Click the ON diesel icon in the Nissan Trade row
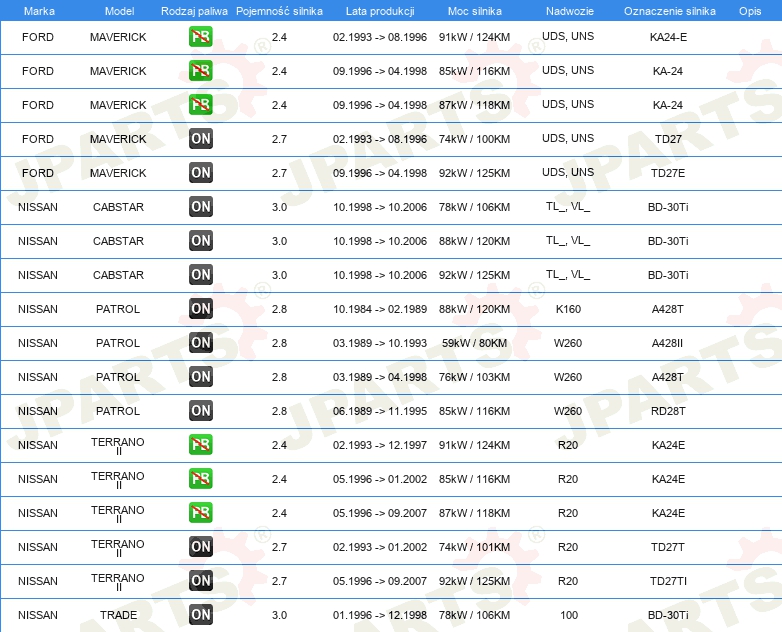Image resolution: width=782 pixels, height=632 pixels. click(200, 615)
